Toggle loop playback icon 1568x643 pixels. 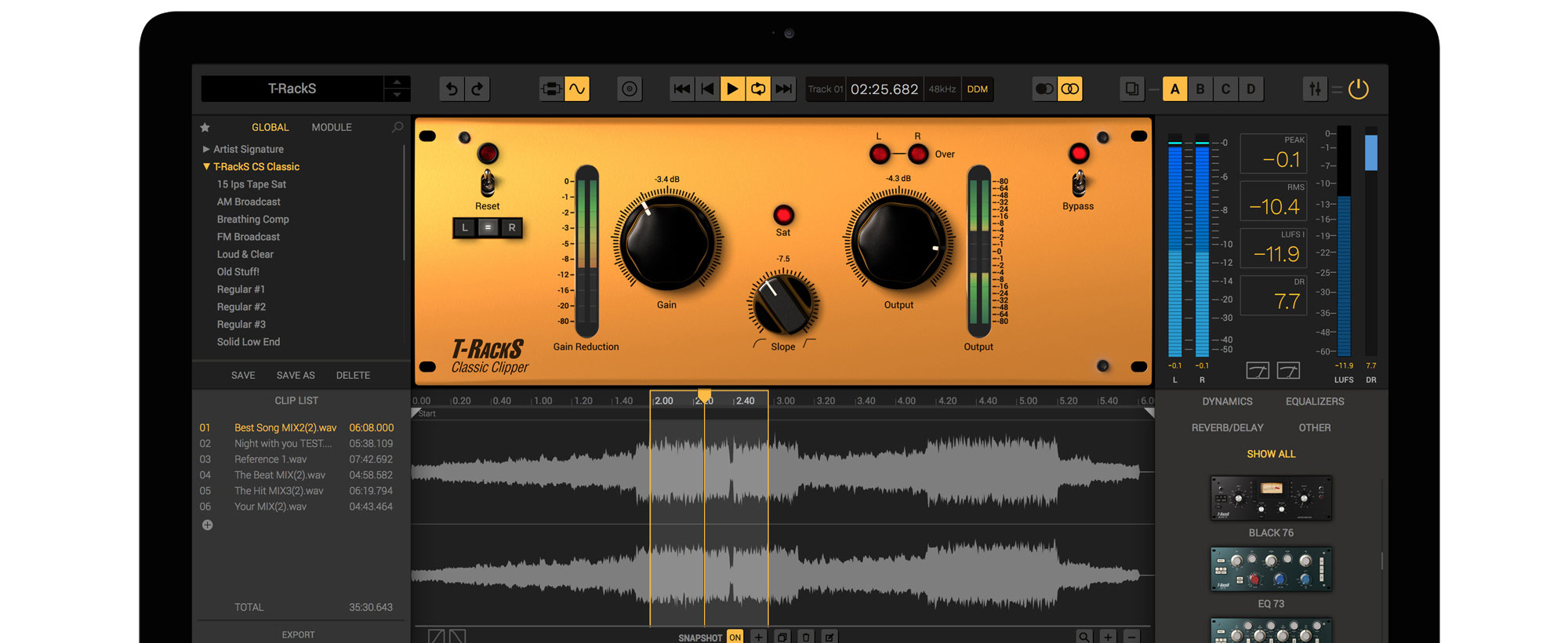pyautogui.click(x=758, y=89)
